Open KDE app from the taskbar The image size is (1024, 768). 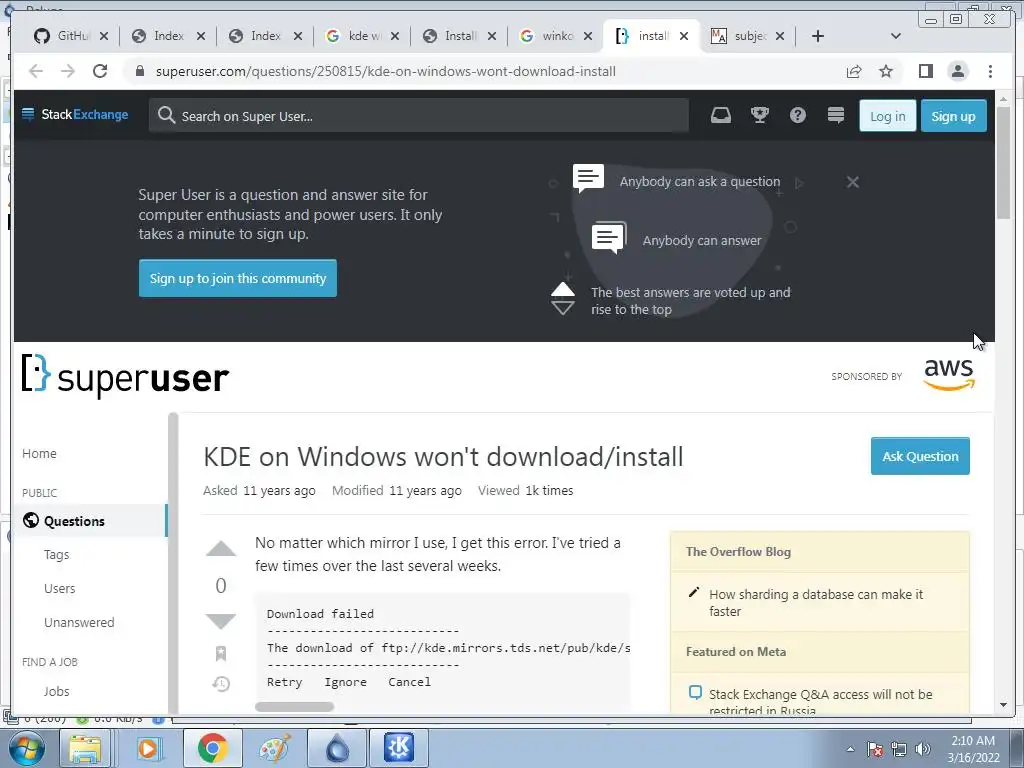coord(399,748)
